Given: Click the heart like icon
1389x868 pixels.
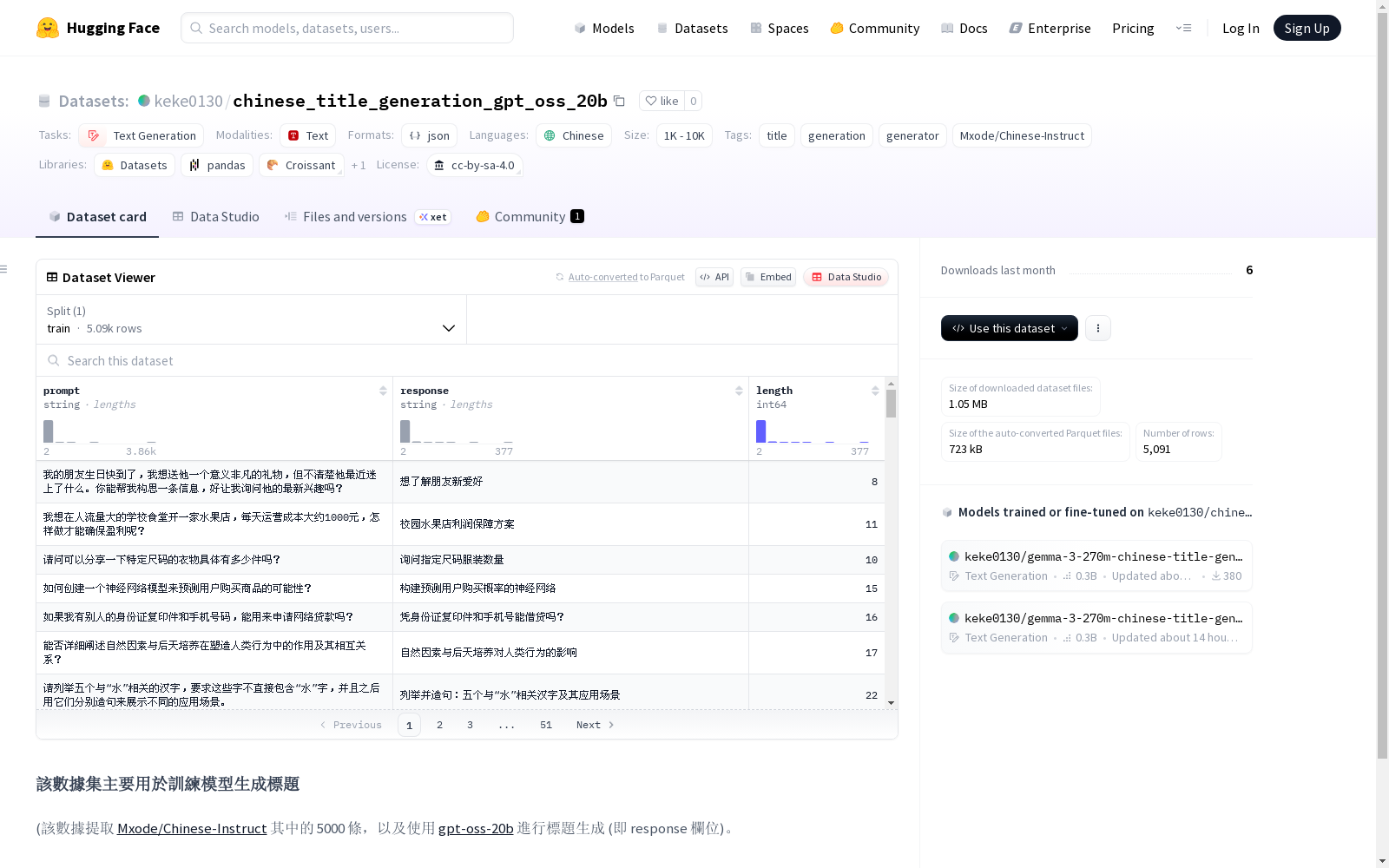Looking at the screenshot, I should coord(651,101).
